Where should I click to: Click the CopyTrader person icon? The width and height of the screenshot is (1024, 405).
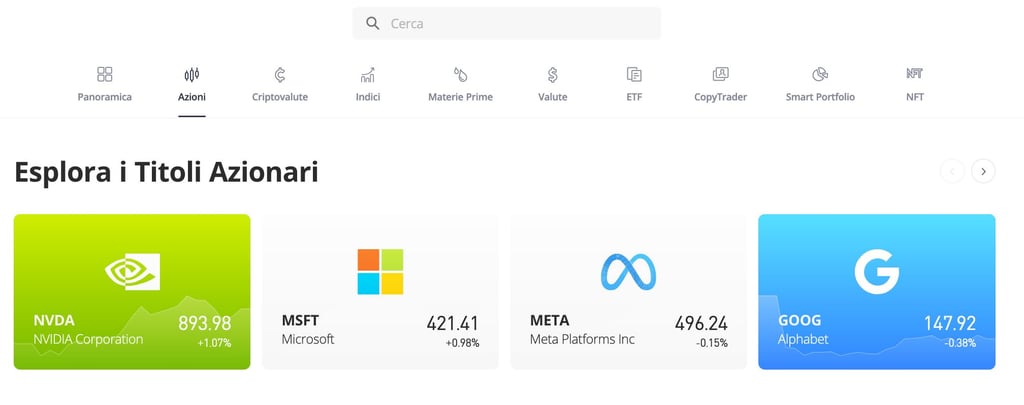tap(720, 74)
